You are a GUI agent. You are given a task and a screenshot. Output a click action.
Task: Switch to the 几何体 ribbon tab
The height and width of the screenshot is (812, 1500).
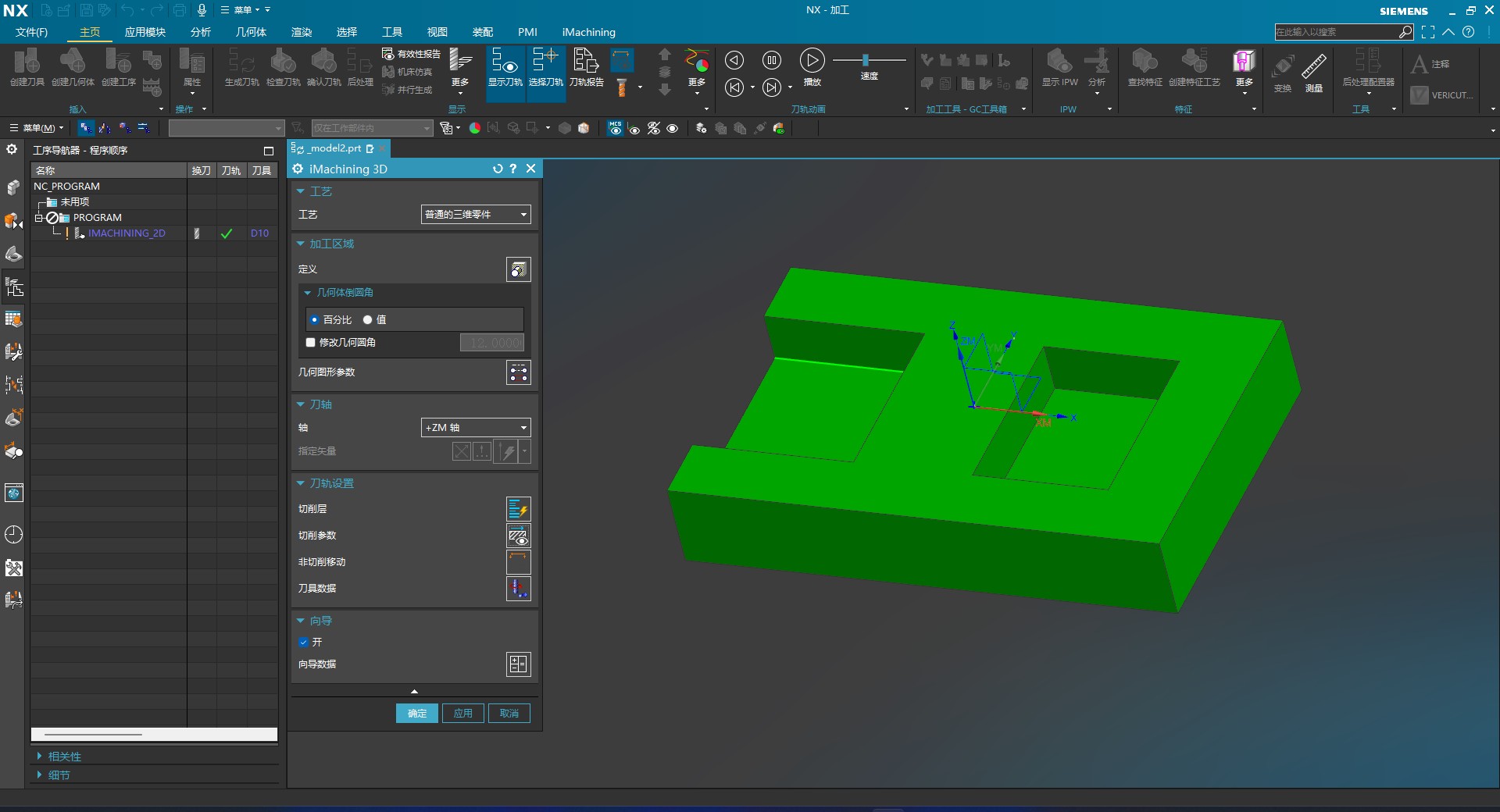(x=252, y=32)
